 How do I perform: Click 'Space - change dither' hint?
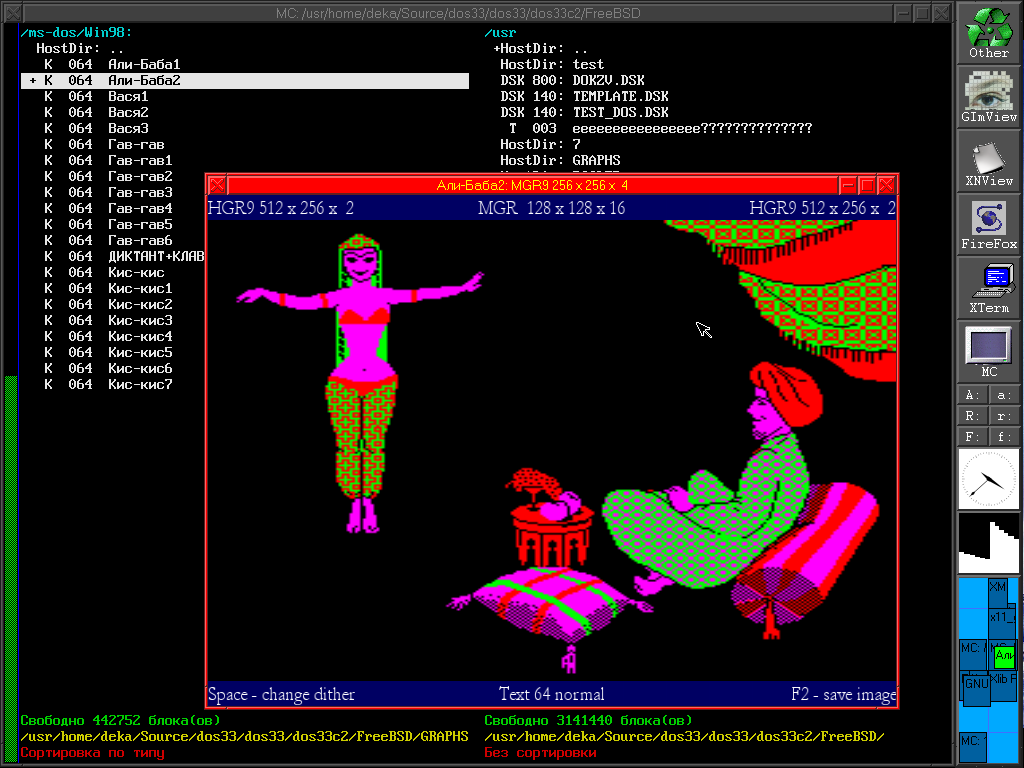tap(281, 694)
